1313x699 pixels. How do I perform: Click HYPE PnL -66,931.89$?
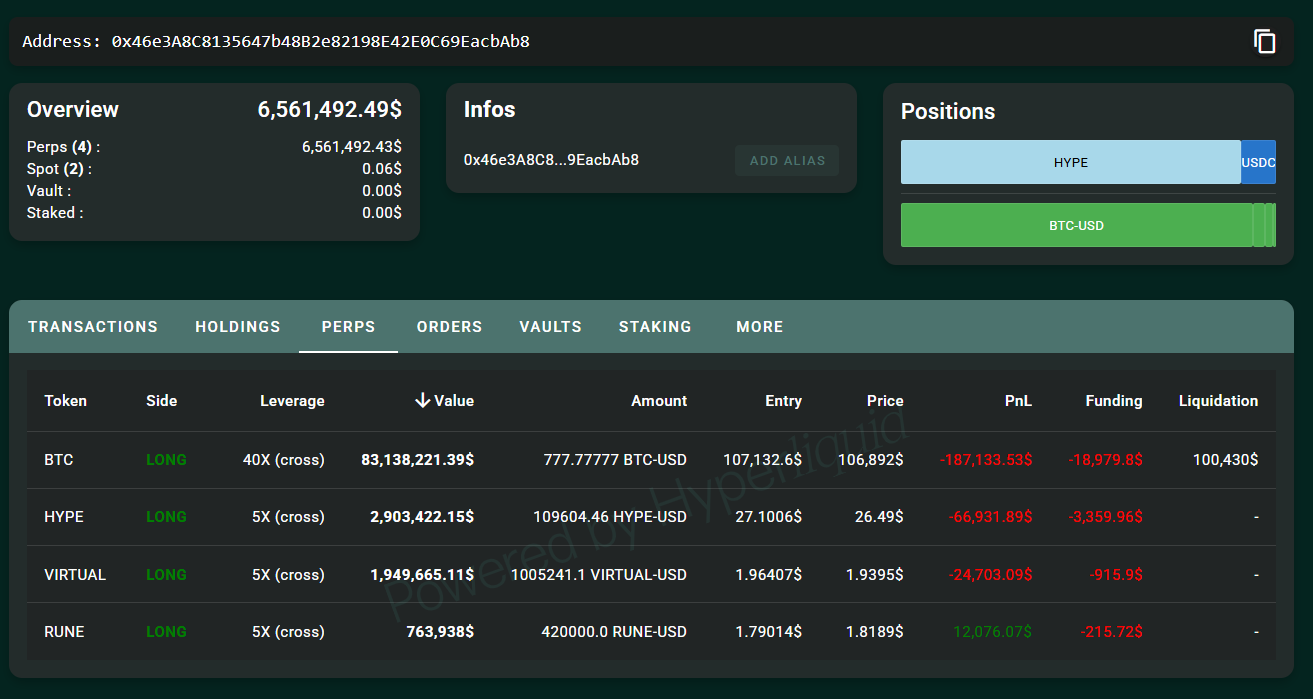(x=990, y=517)
